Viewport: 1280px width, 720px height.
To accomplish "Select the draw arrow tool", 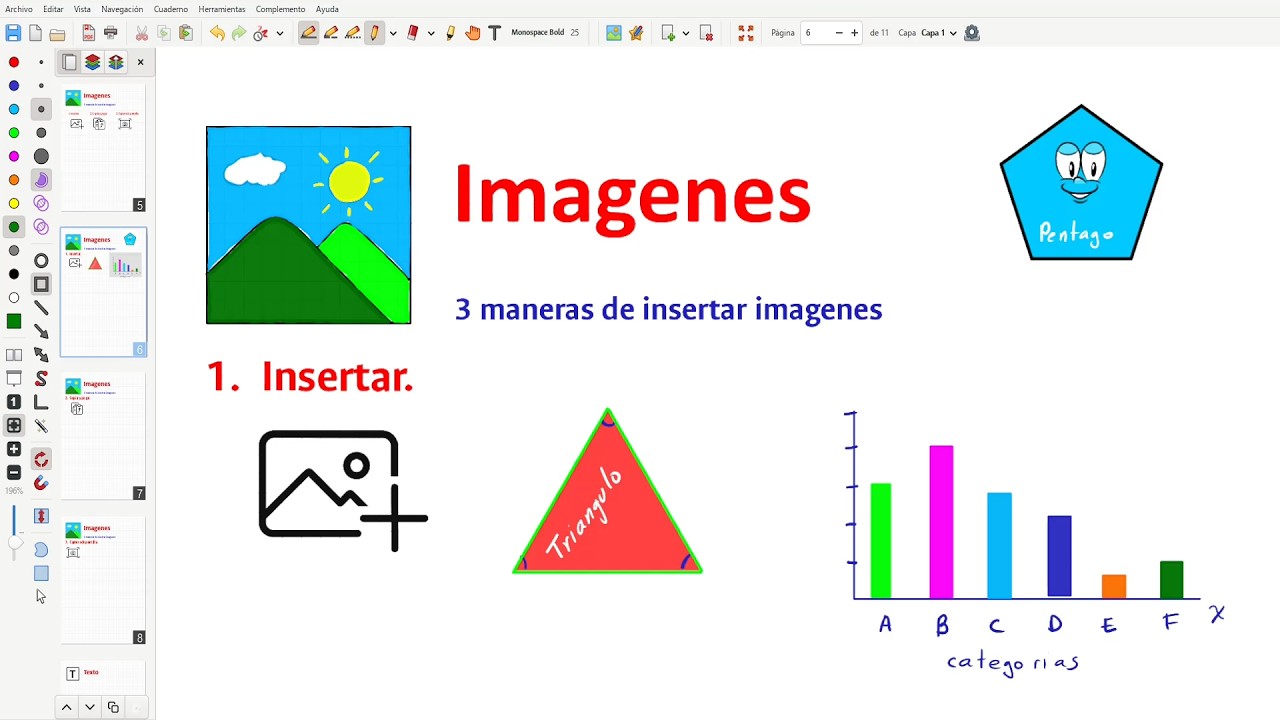I will 41,331.
